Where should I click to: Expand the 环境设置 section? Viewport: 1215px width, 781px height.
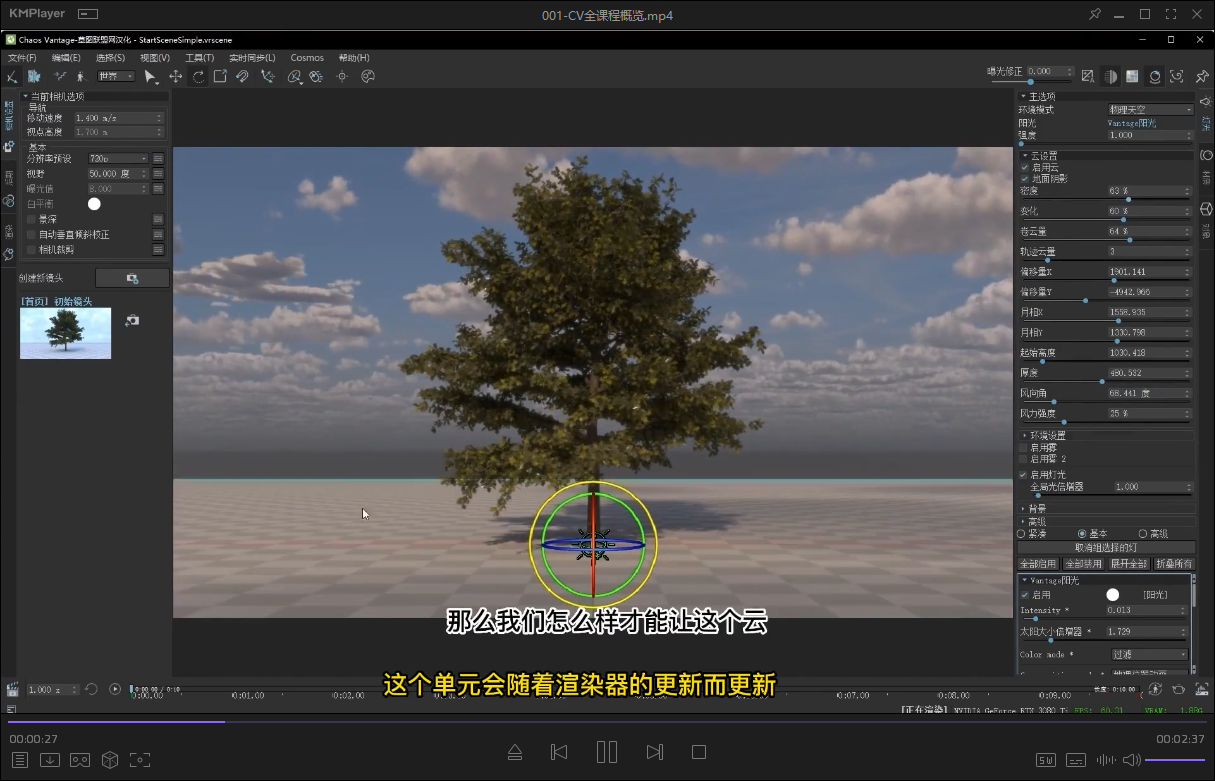[1024, 435]
